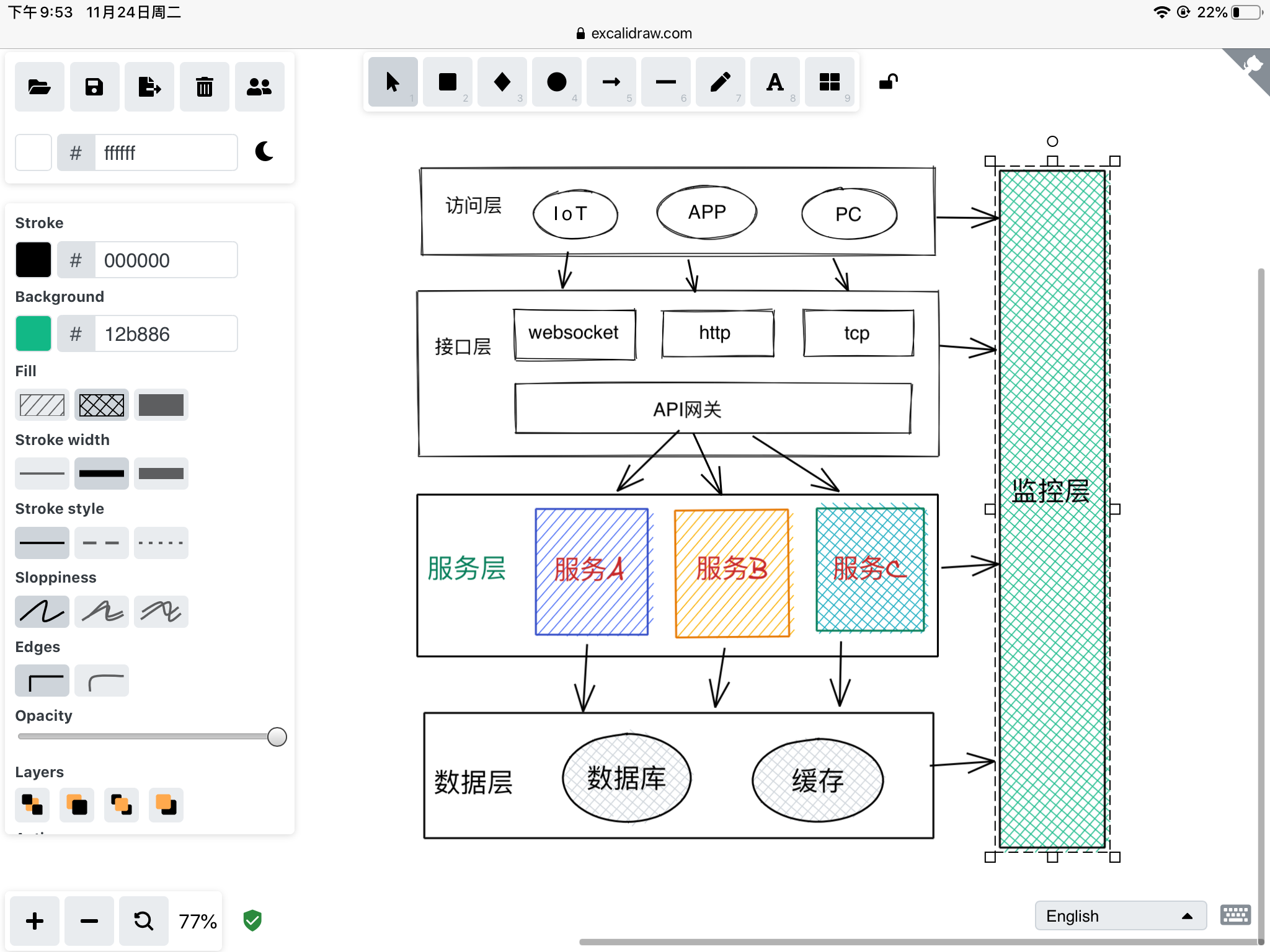The width and height of the screenshot is (1270, 952).
Task: Select the API网关 rectangle
Action: [713, 408]
